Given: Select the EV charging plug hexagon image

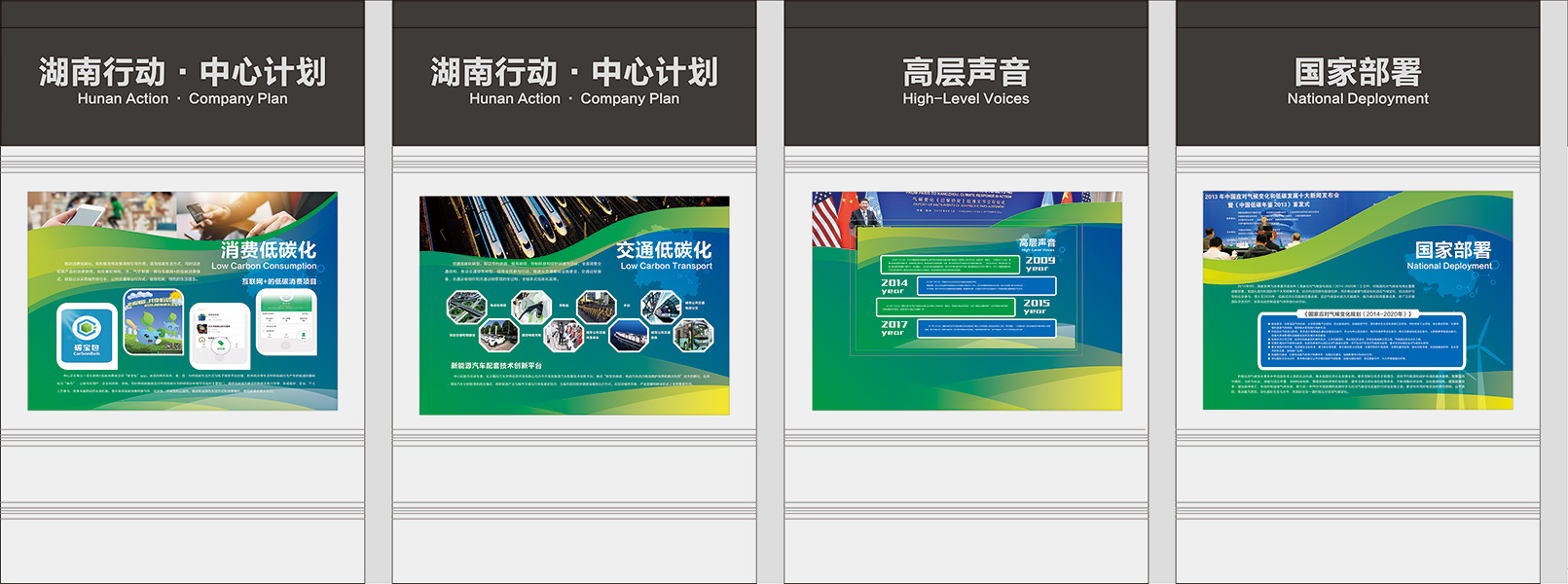Looking at the screenshot, I should 531,307.
